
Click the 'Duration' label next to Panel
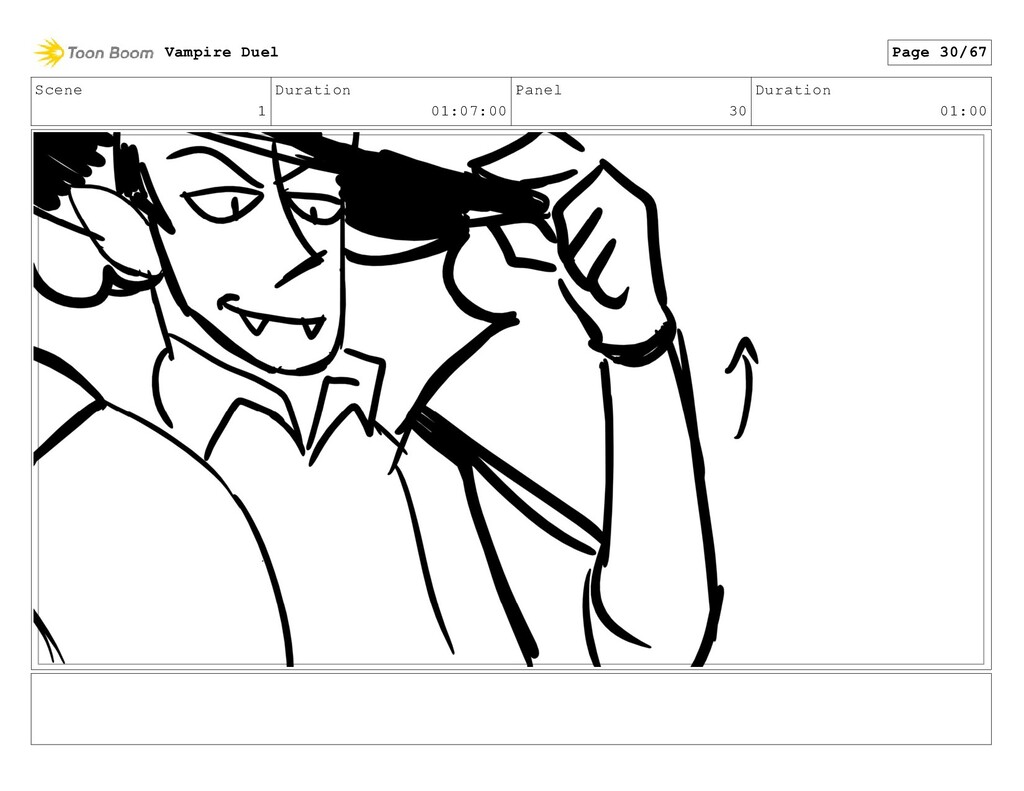793,90
